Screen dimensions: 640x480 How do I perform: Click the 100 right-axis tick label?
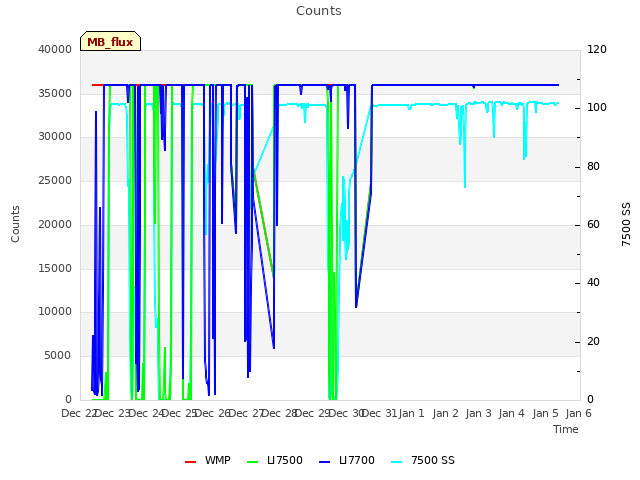point(597,108)
